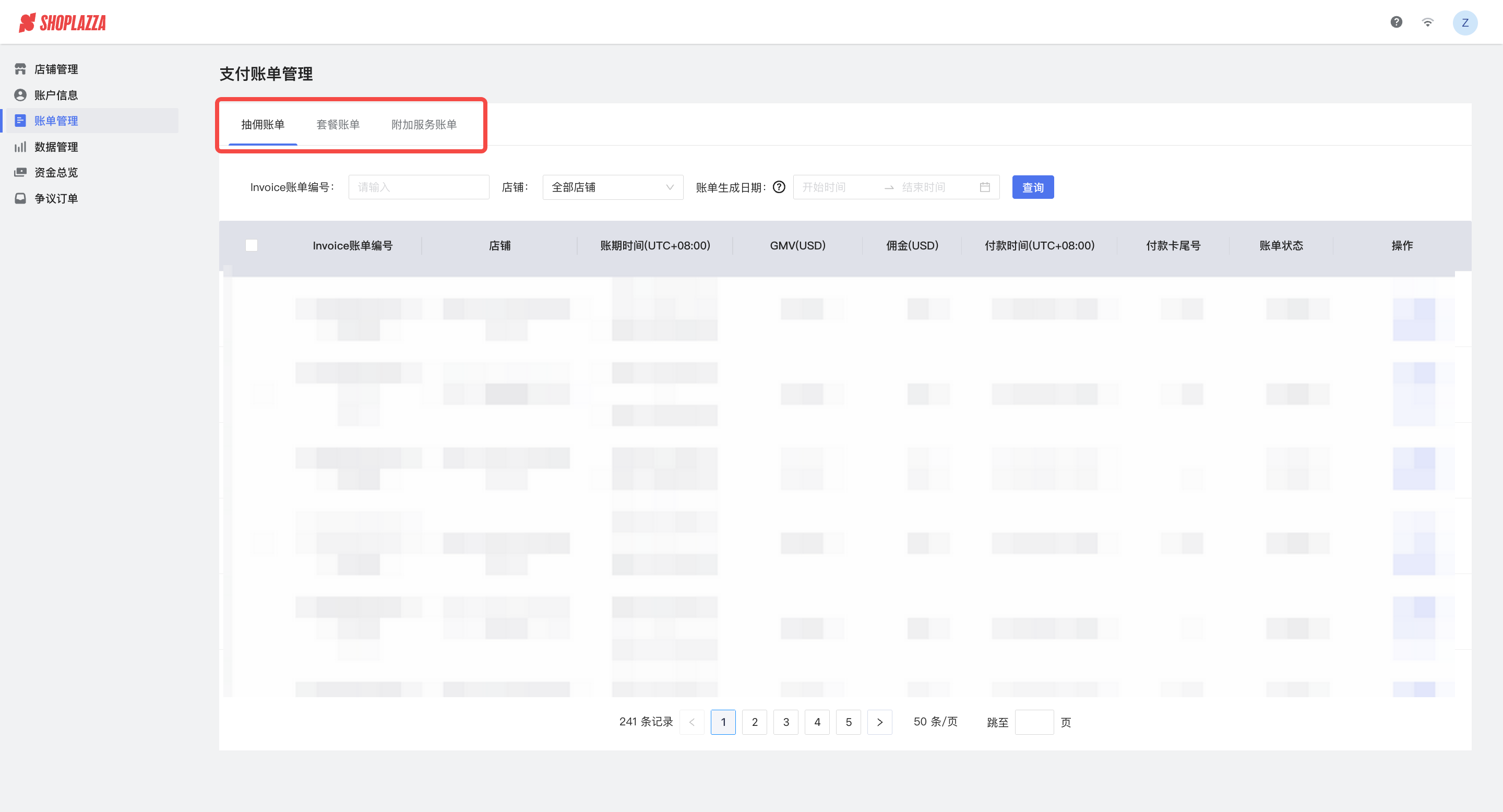Open the data management chart icon
Viewport: 1503px width, 812px height.
pyautogui.click(x=20, y=147)
